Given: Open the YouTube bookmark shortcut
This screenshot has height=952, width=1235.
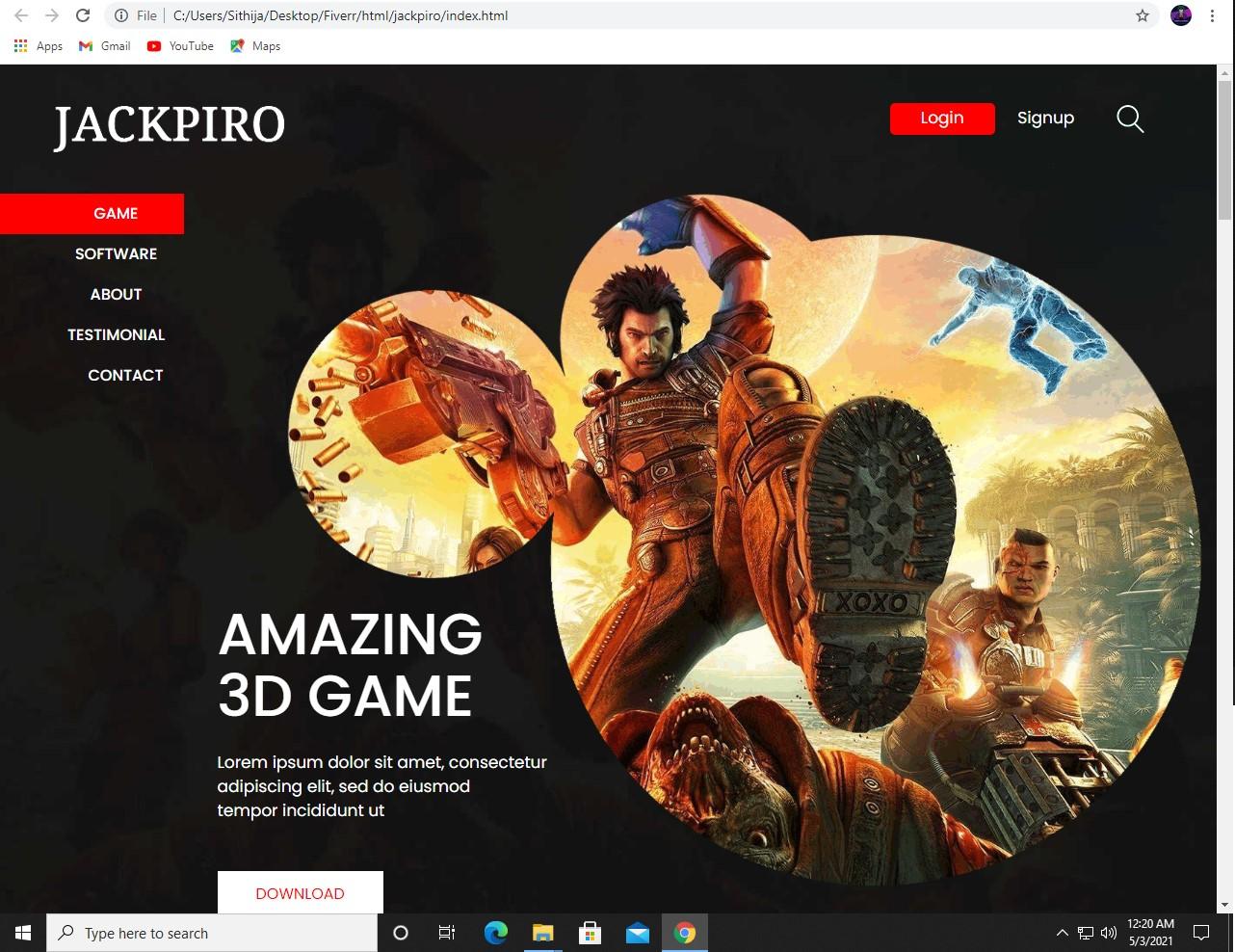Looking at the screenshot, I should [179, 45].
